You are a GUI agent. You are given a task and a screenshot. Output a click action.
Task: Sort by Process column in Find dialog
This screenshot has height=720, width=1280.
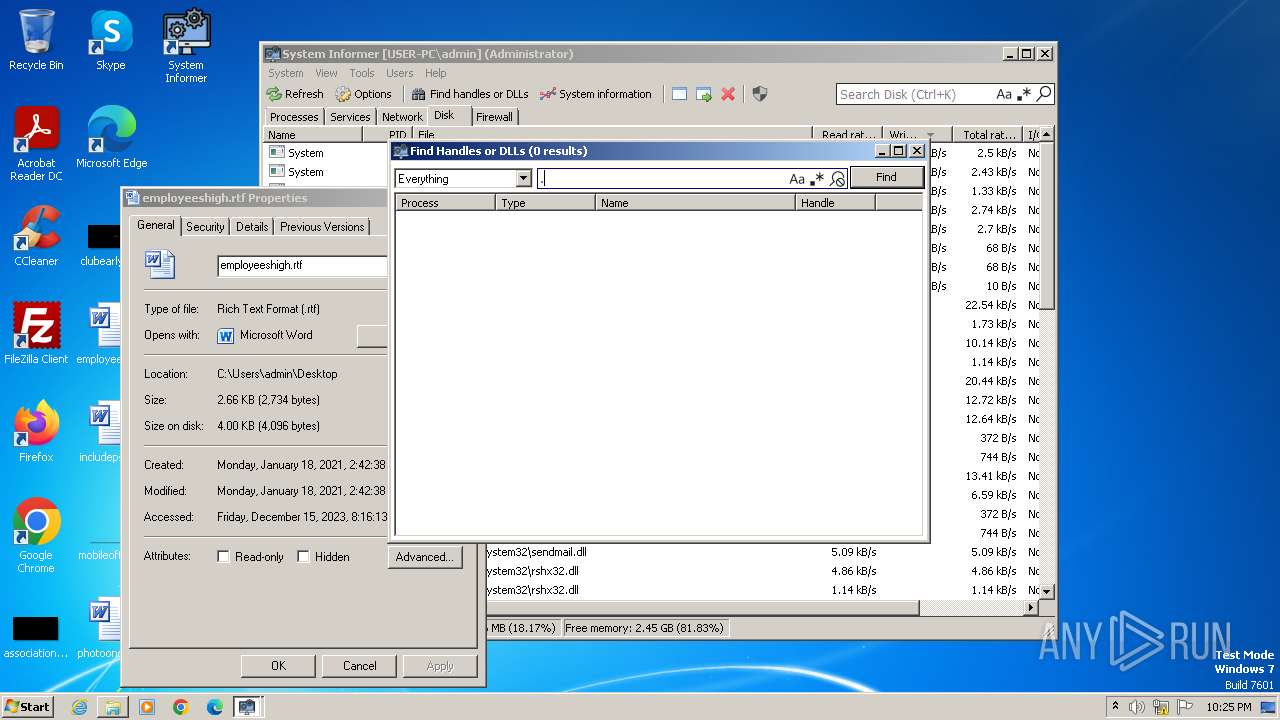click(445, 203)
